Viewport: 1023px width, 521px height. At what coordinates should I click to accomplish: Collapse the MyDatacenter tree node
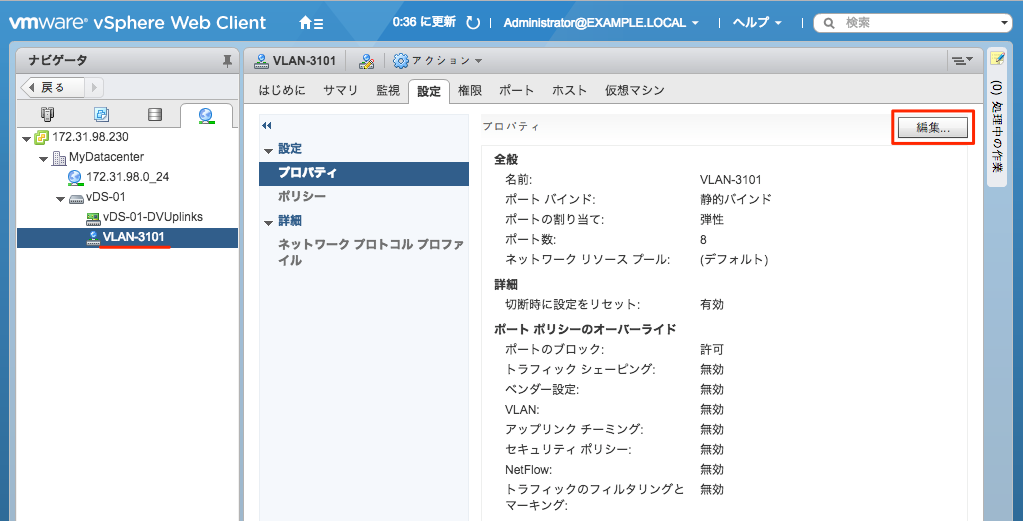[x=43, y=158]
